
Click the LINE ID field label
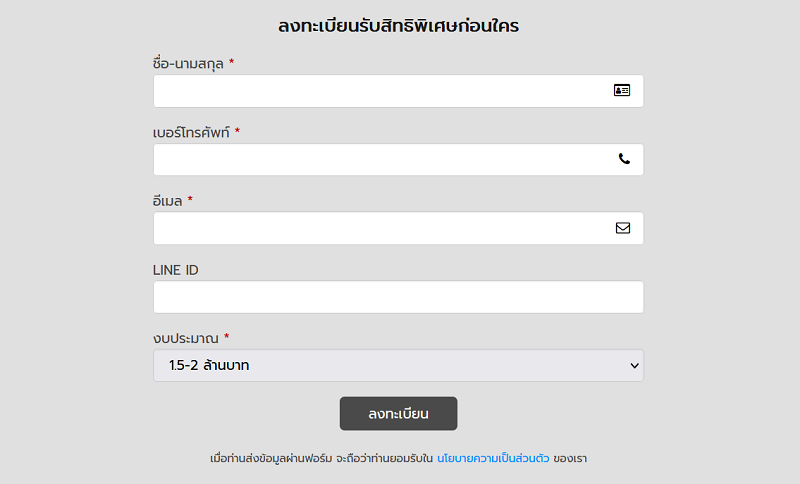pos(176,270)
